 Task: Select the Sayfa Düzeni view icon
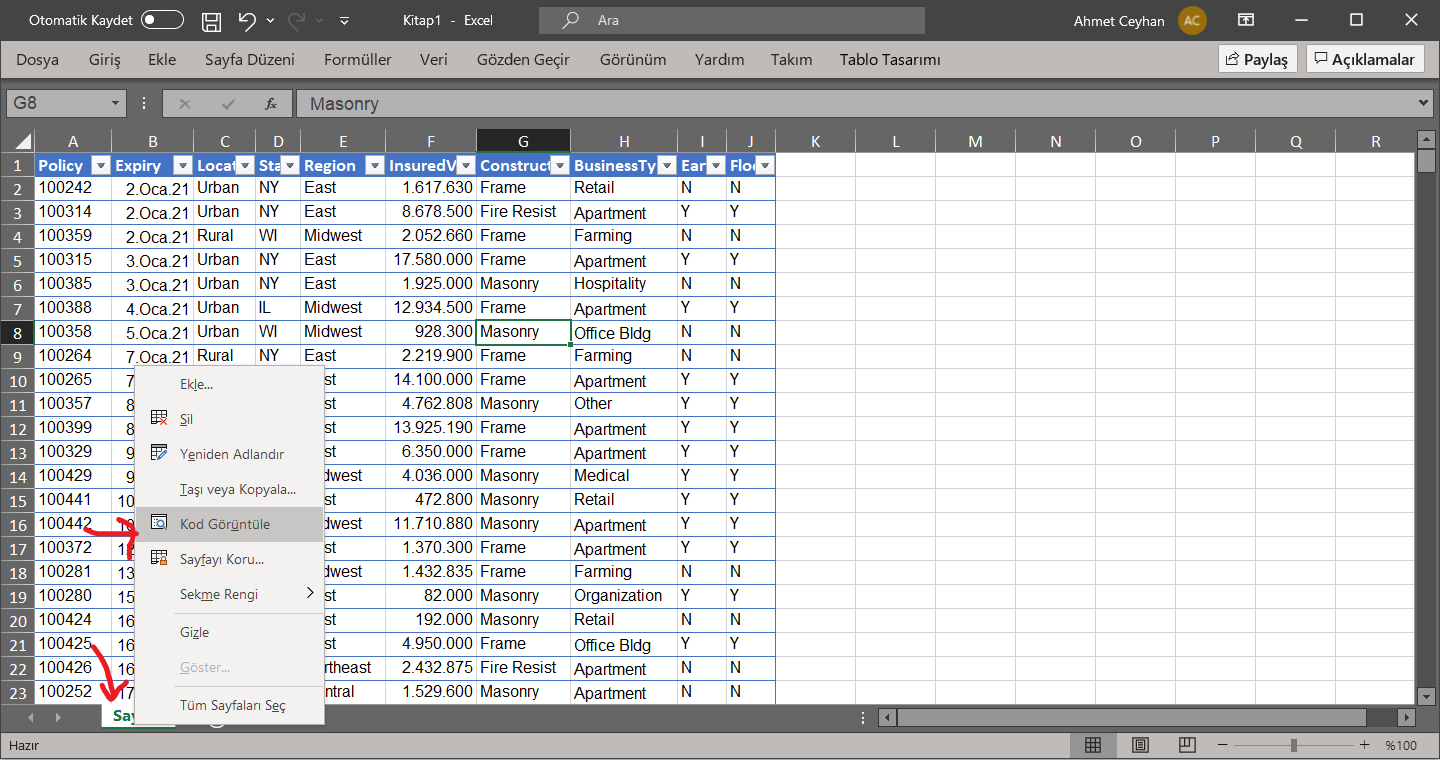[1140, 745]
